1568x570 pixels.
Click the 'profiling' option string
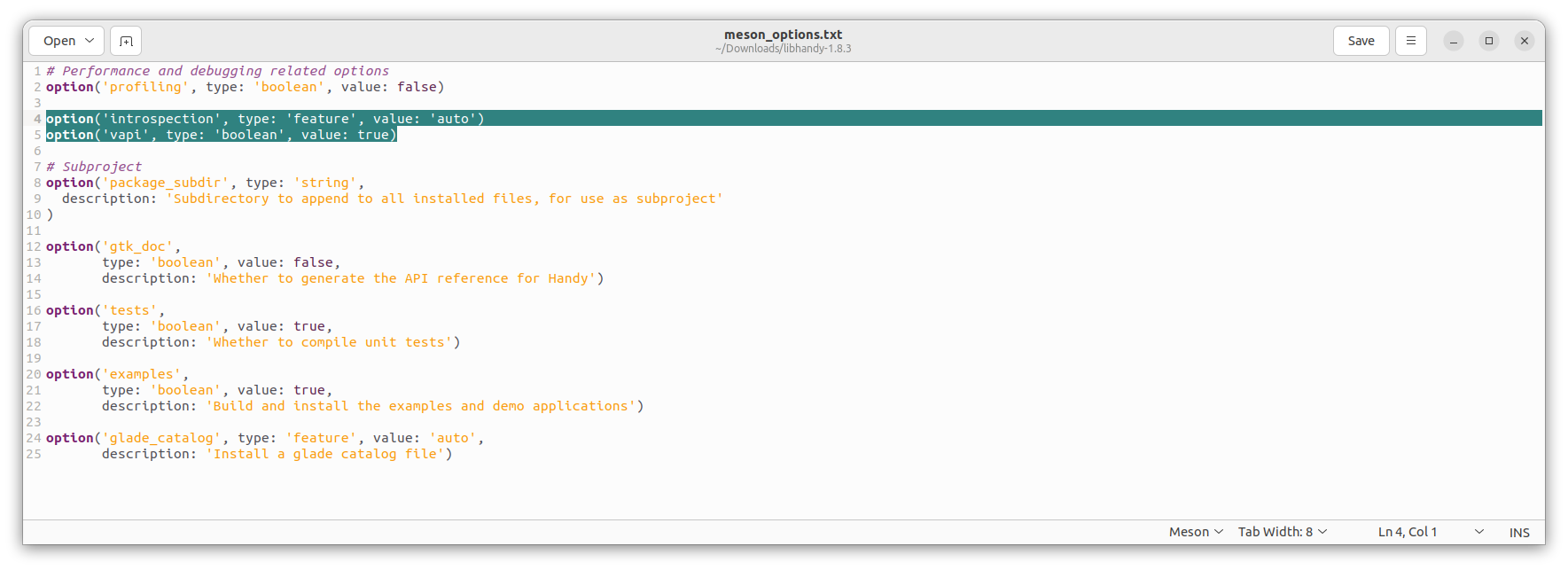pos(146,87)
